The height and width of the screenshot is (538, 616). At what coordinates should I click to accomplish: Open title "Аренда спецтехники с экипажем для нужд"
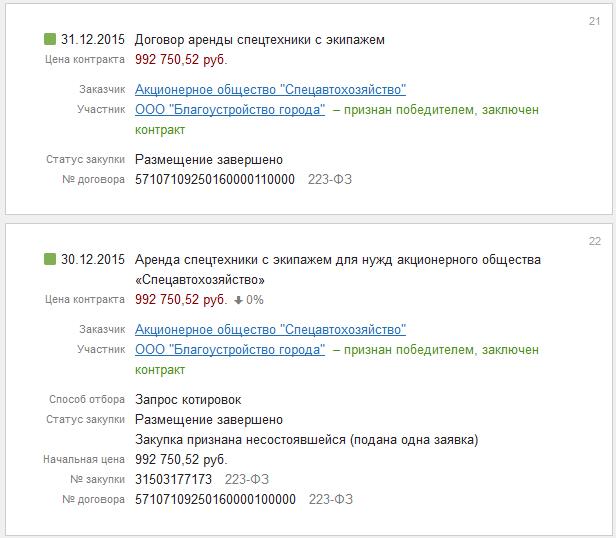click(x=337, y=260)
